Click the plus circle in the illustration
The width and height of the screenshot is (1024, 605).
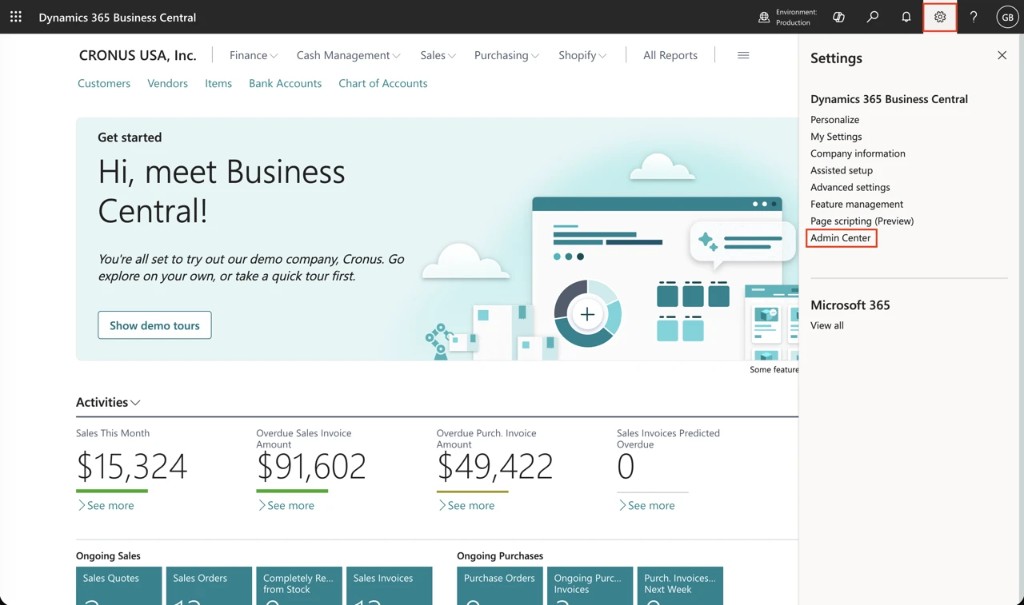[587, 314]
